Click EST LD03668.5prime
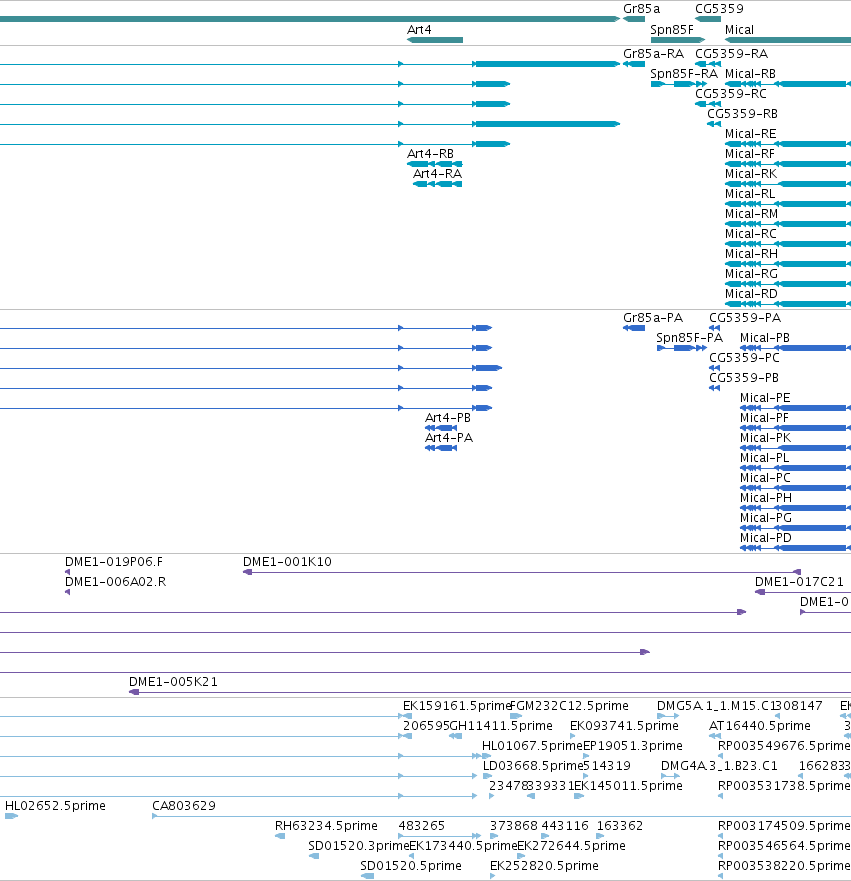851x881 pixels. [487, 776]
